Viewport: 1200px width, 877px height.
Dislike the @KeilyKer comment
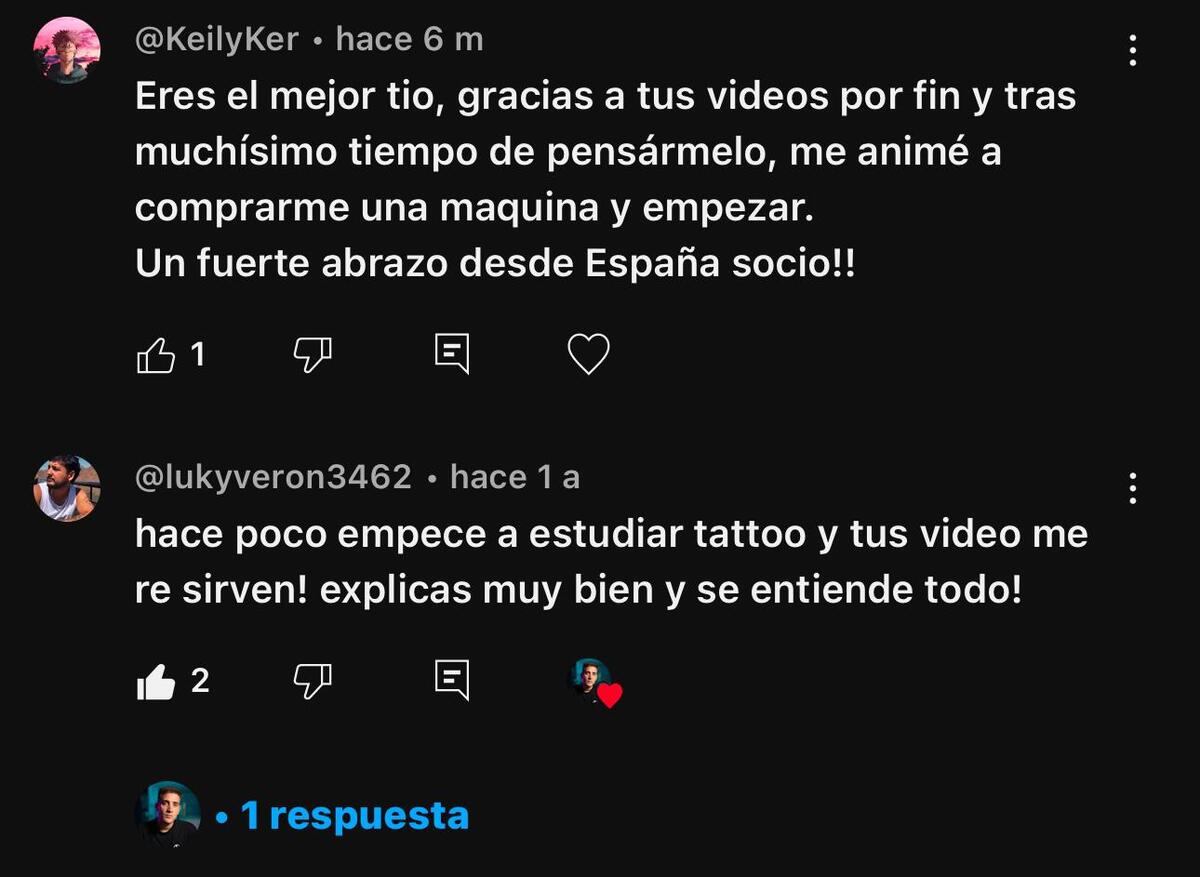coord(313,354)
